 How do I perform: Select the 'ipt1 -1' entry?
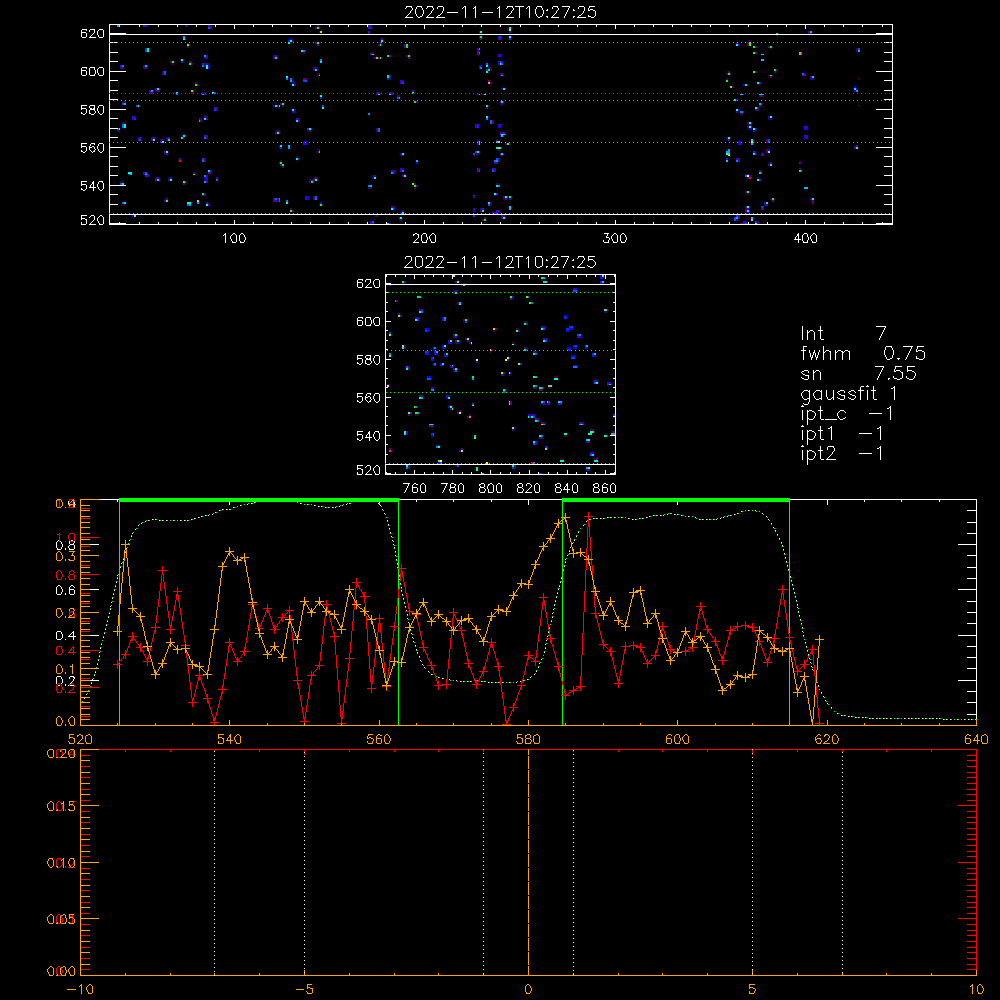click(842, 434)
